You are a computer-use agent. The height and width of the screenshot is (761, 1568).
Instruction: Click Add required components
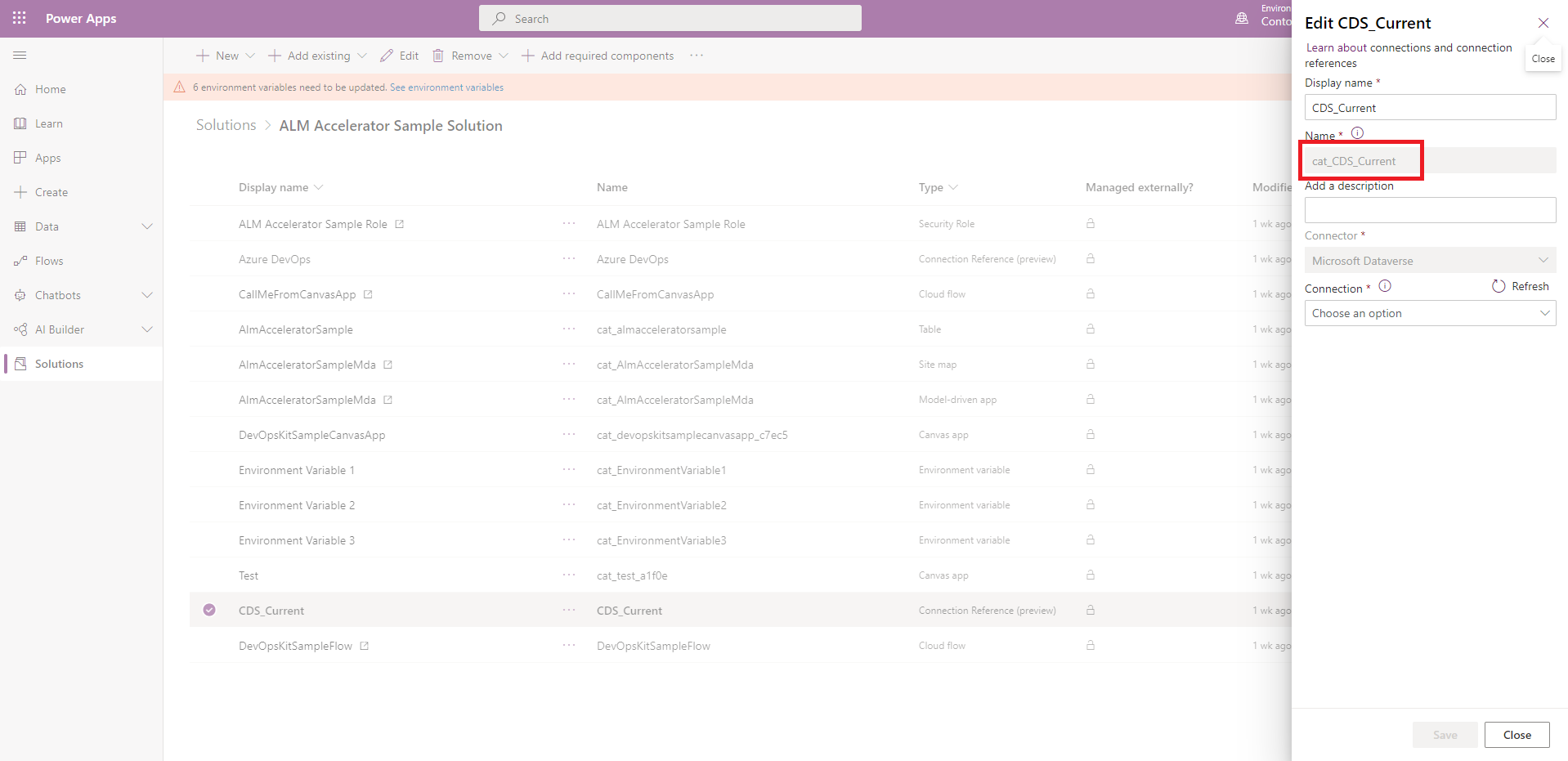pos(598,56)
